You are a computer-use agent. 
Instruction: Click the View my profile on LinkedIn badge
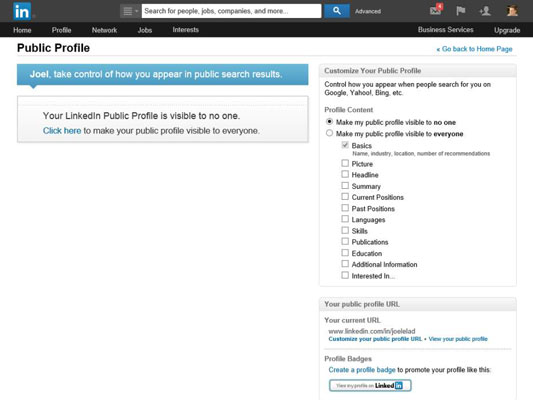pyautogui.click(x=370, y=385)
